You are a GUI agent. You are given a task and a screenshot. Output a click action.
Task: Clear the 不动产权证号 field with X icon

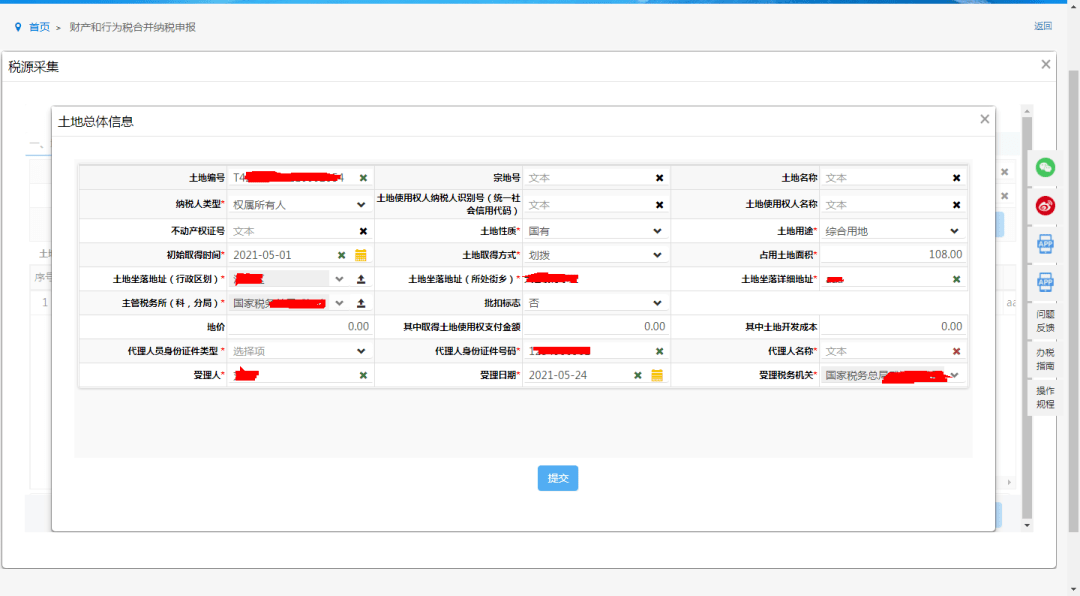[363, 231]
